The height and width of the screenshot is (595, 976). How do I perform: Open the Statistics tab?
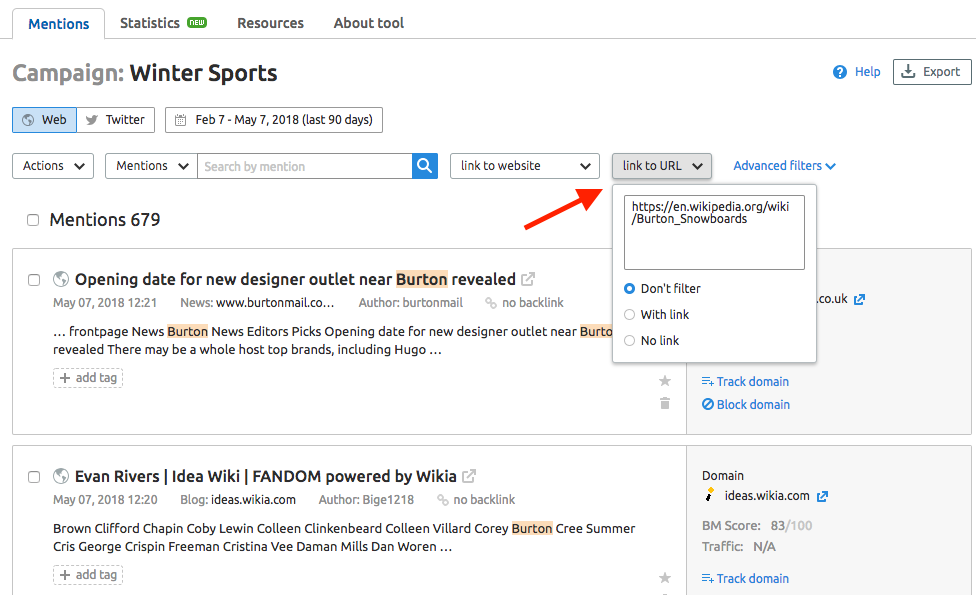(x=163, y=23)
